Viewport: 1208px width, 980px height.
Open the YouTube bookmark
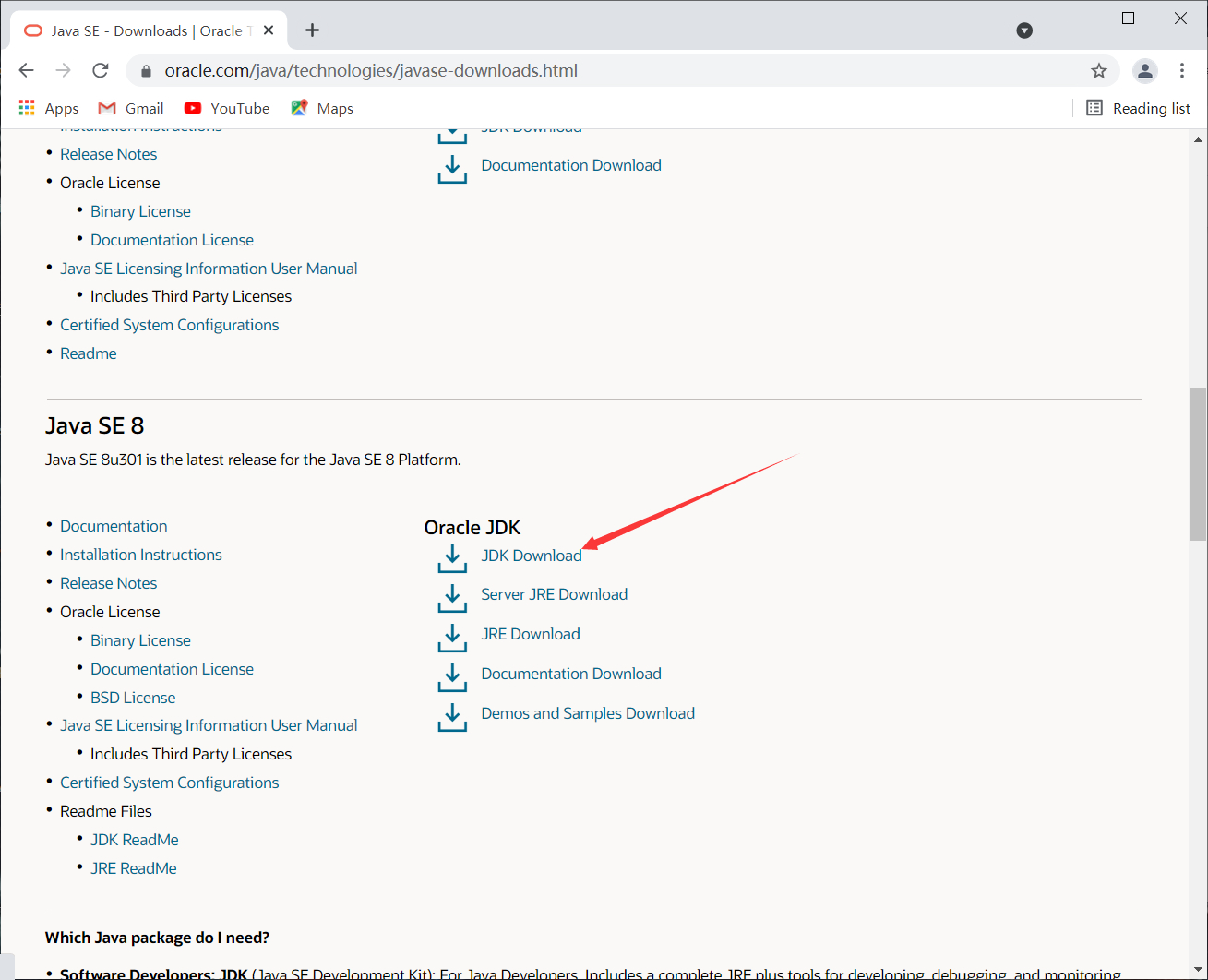(x=227, y=108)
